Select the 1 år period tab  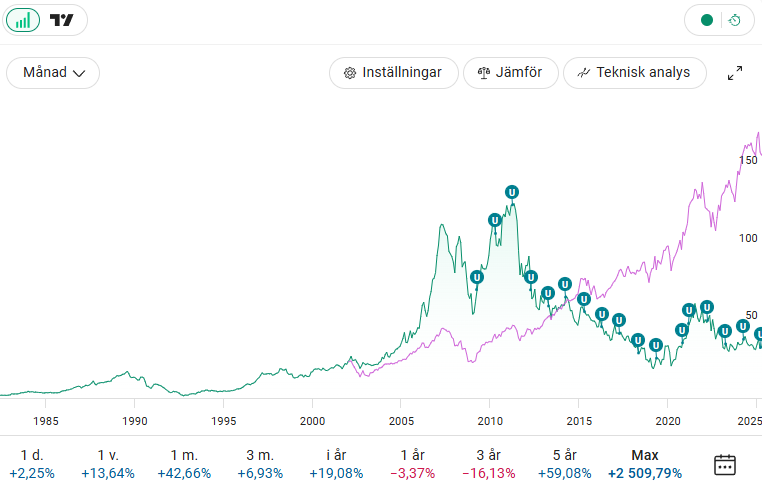point(411,464)
